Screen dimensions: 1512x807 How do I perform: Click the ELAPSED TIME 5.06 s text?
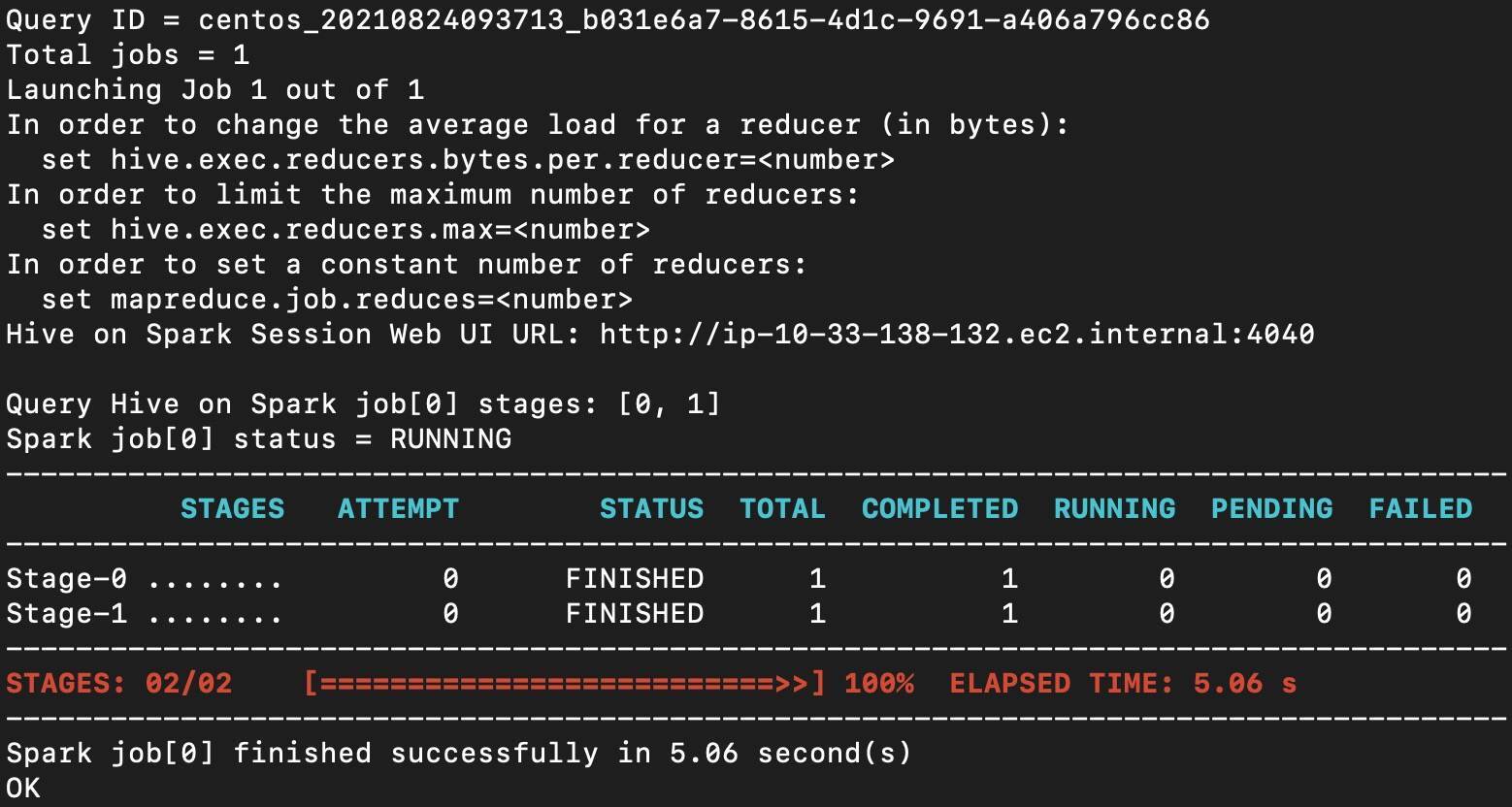(x=1123, y=684)
